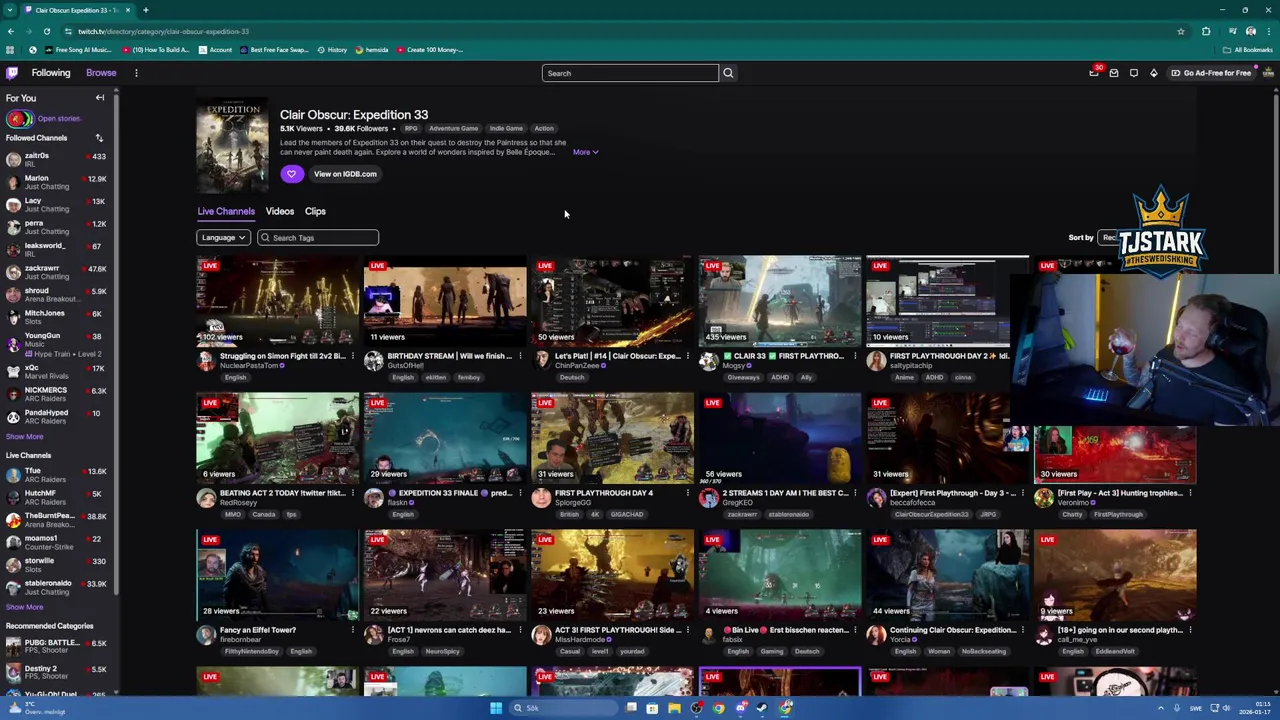Open options for Fancy an Eiffel Tower stream
1280x720 pixels.
[353, 630]
